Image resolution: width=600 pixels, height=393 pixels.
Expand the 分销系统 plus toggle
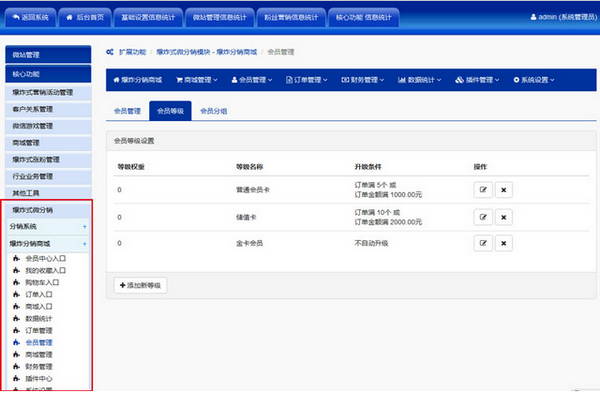(x=85, y=227)
